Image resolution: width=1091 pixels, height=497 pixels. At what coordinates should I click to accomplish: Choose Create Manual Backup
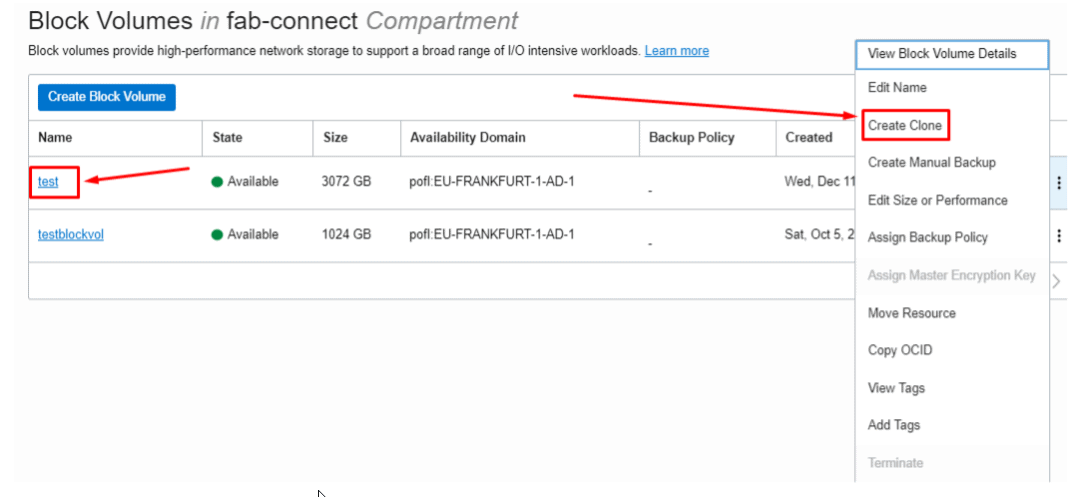[931, 162]
